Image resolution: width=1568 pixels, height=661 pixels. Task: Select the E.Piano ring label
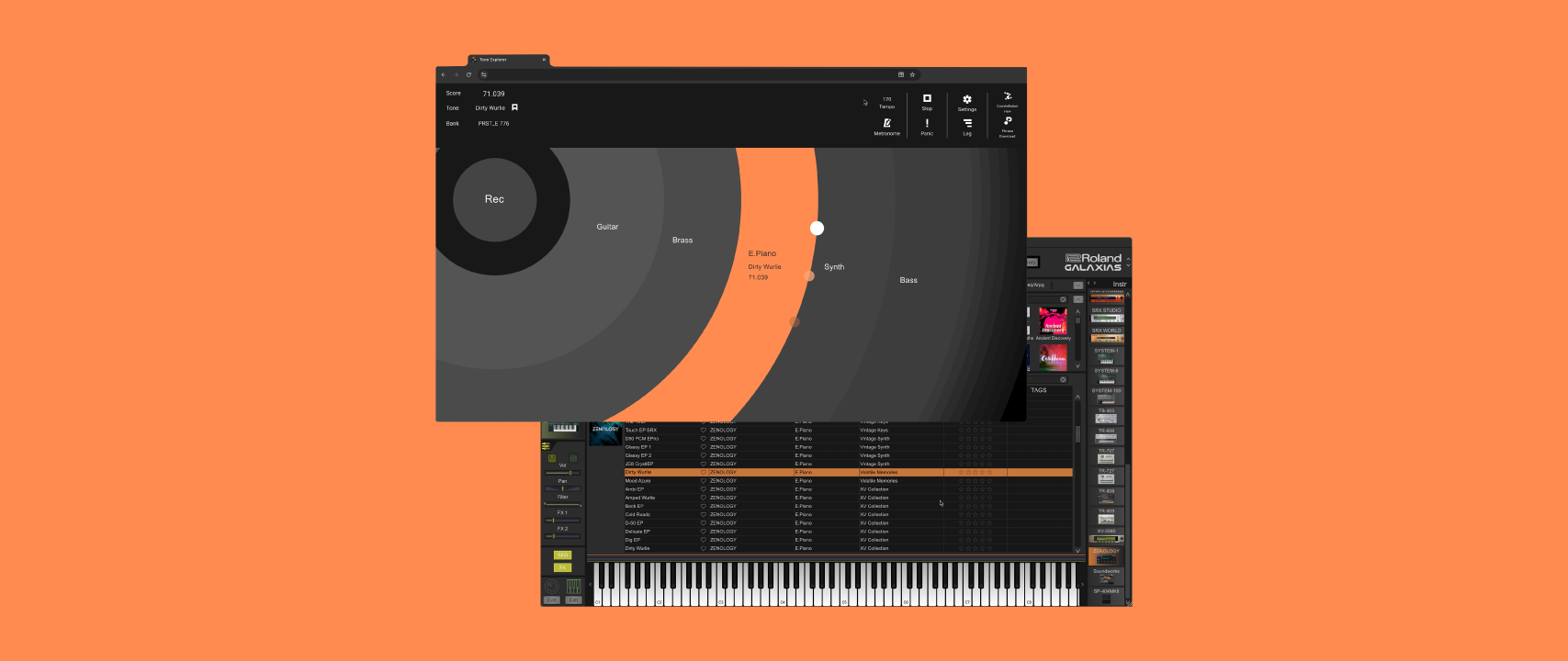click(762, 253)
